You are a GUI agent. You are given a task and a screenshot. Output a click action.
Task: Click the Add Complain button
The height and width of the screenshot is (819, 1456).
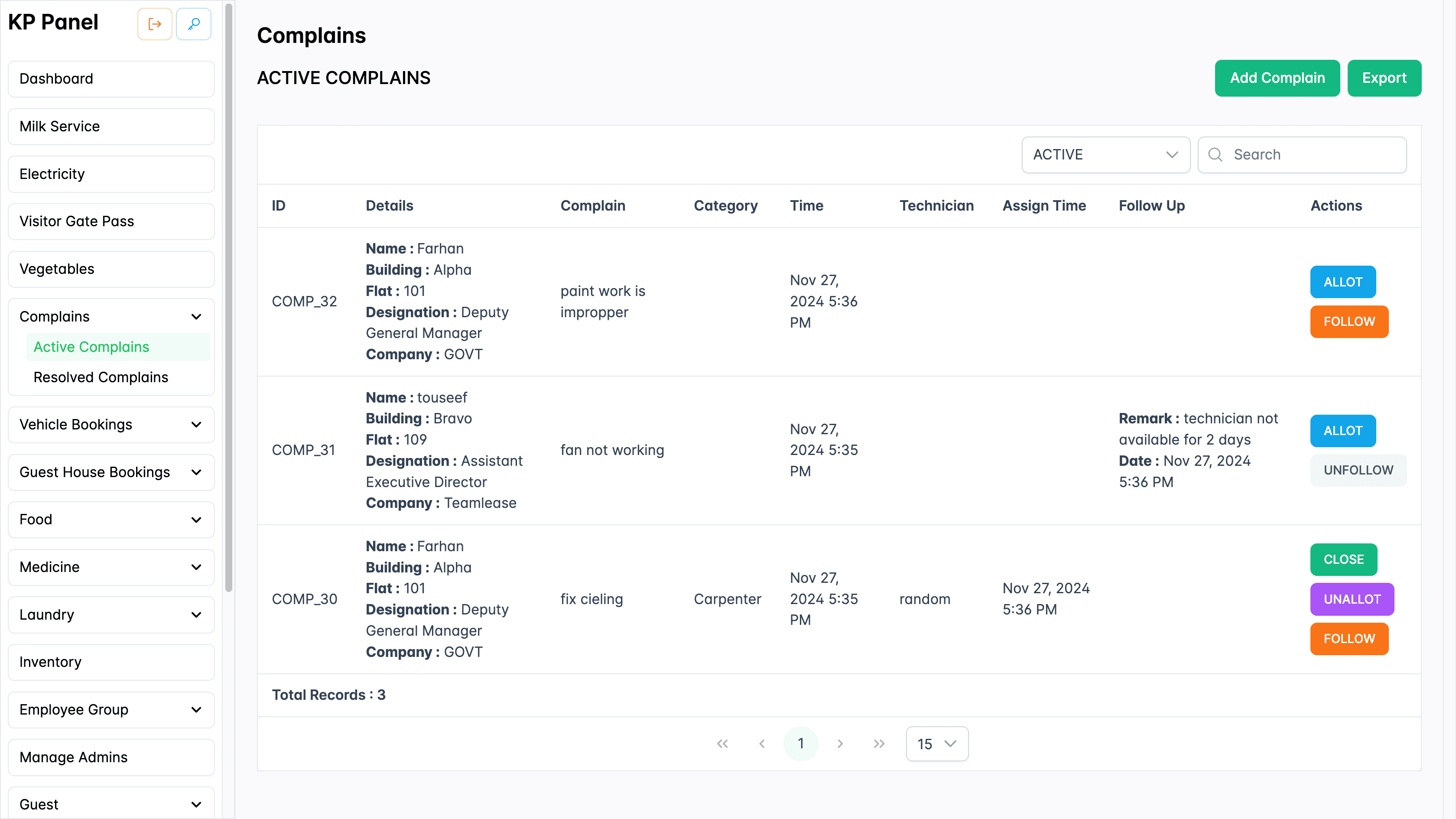(1277, 78)
